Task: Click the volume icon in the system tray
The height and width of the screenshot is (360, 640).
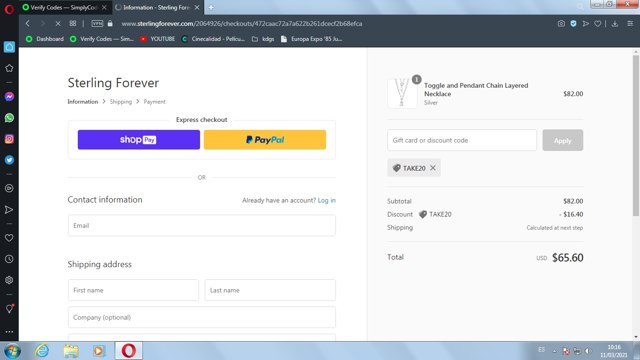Action: tap(588, 351)
